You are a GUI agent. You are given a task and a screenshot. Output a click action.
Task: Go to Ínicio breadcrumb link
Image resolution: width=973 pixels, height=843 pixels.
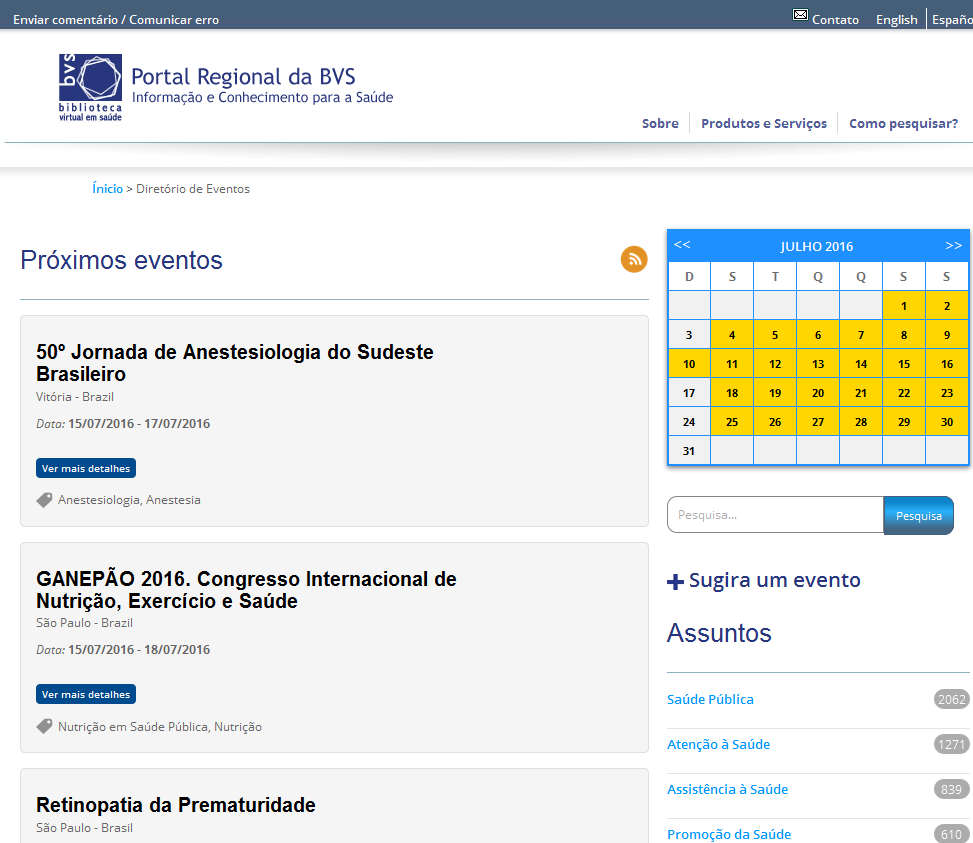tap(107, 189)
